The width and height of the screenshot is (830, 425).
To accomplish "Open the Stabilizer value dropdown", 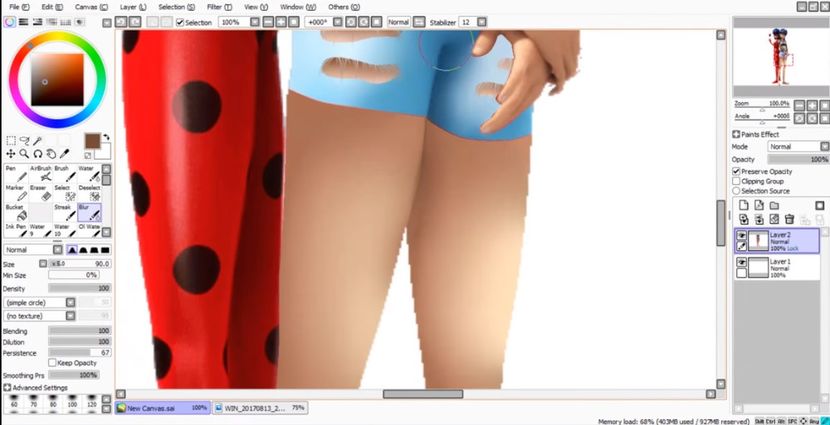I will (482, 22).
